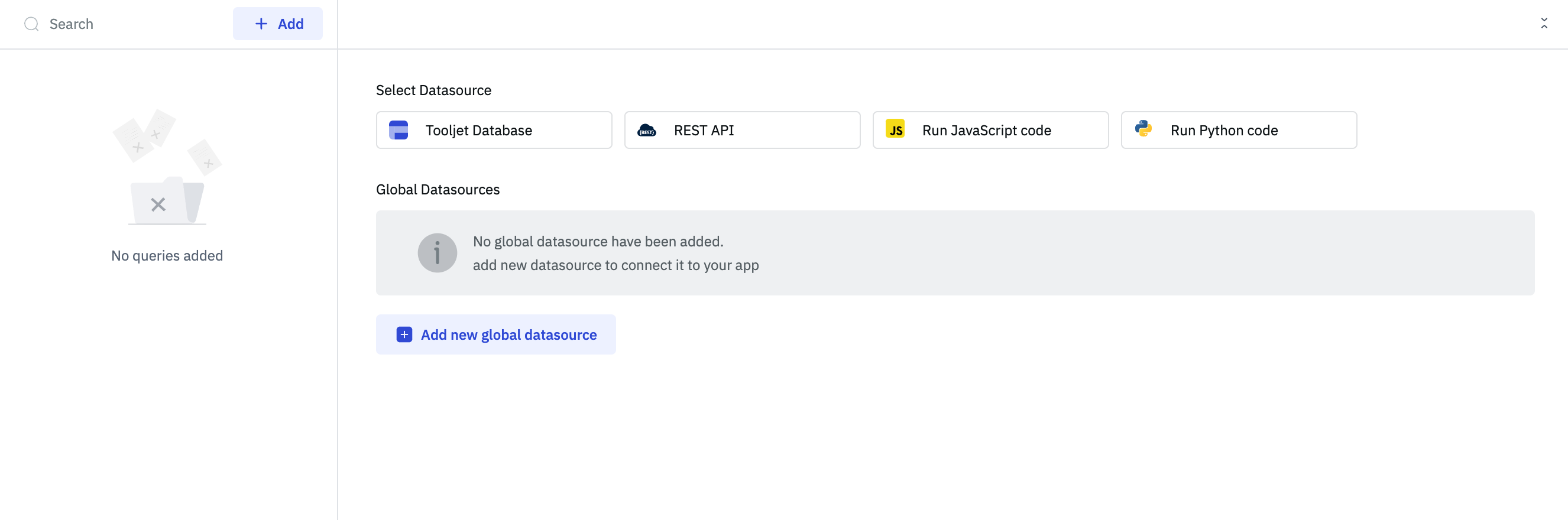Screen dimensions: 1568x520
Task: Focus the query Search input field
Action: [x=128, y=24]
